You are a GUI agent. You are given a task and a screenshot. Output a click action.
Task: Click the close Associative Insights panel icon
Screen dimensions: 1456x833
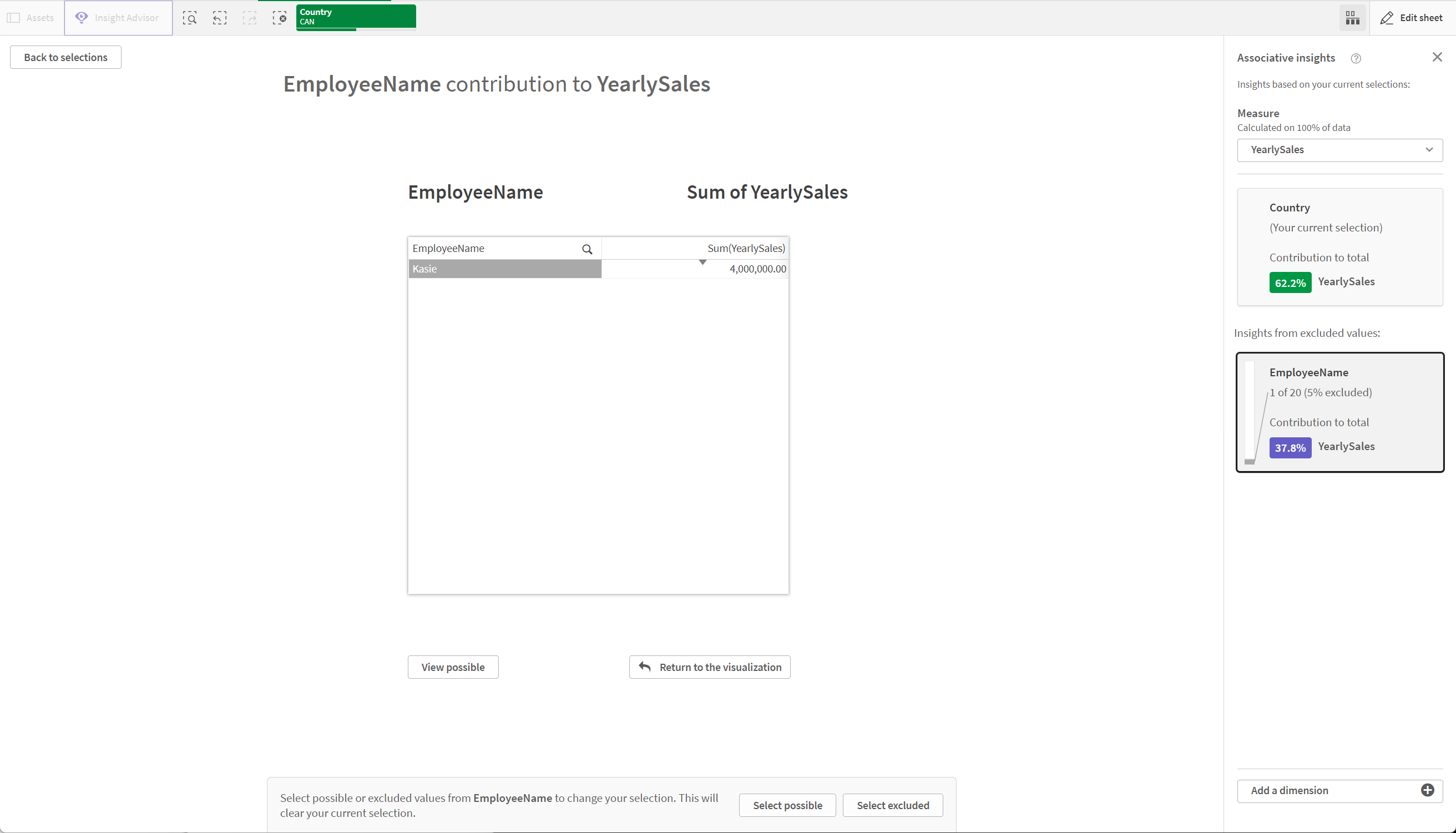[1438, 57]
